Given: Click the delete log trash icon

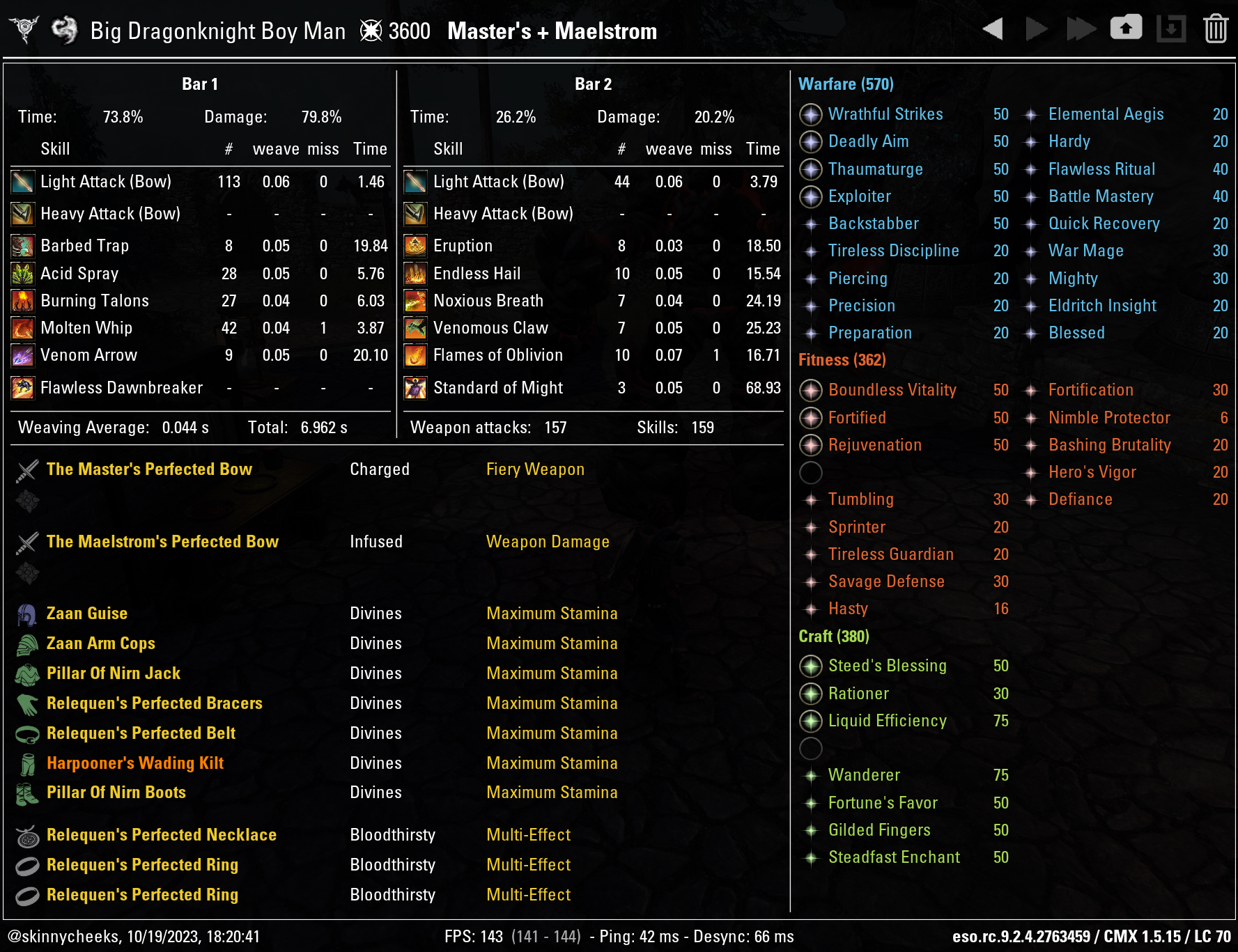Looking at the screenshot, I should point(1216,29).
